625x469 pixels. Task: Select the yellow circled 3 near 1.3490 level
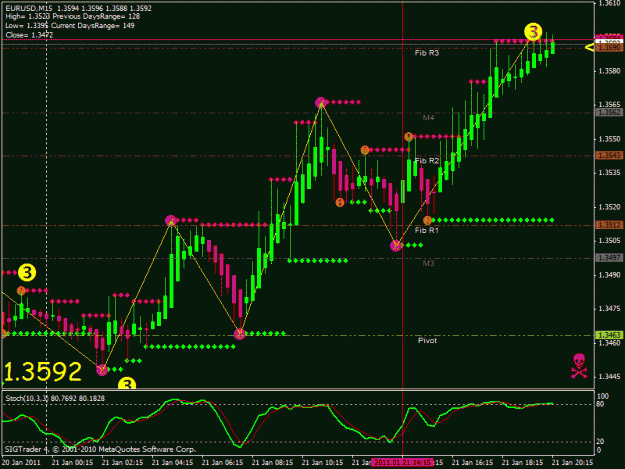[x=27, y=273]
